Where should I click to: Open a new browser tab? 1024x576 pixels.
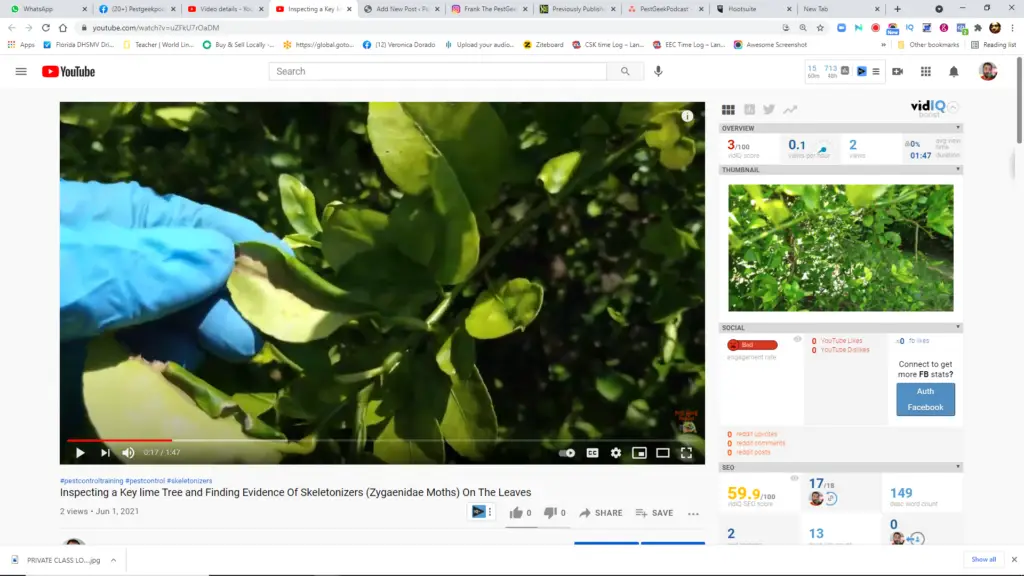pos(897,9)
